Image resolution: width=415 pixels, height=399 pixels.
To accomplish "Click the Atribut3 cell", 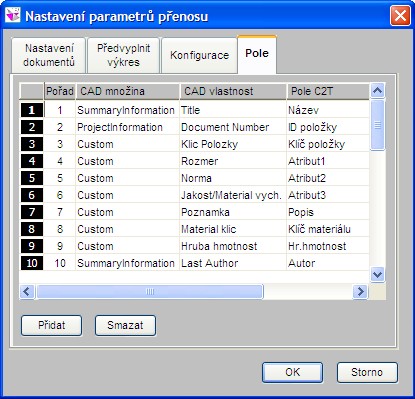I will (328, 195).
